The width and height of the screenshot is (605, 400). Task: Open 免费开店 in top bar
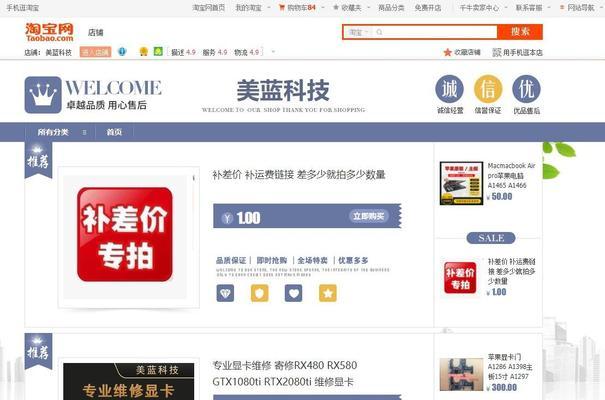click(x=428, y=7)
